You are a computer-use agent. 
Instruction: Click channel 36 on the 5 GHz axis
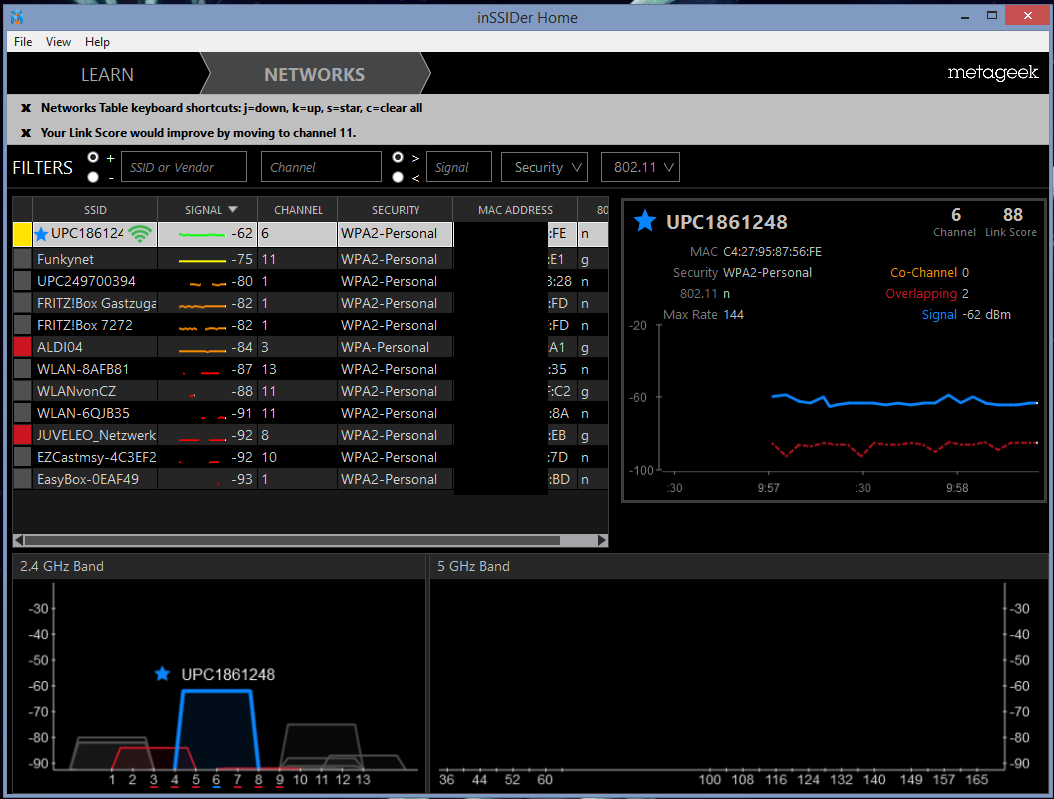[x=446, y=780]
